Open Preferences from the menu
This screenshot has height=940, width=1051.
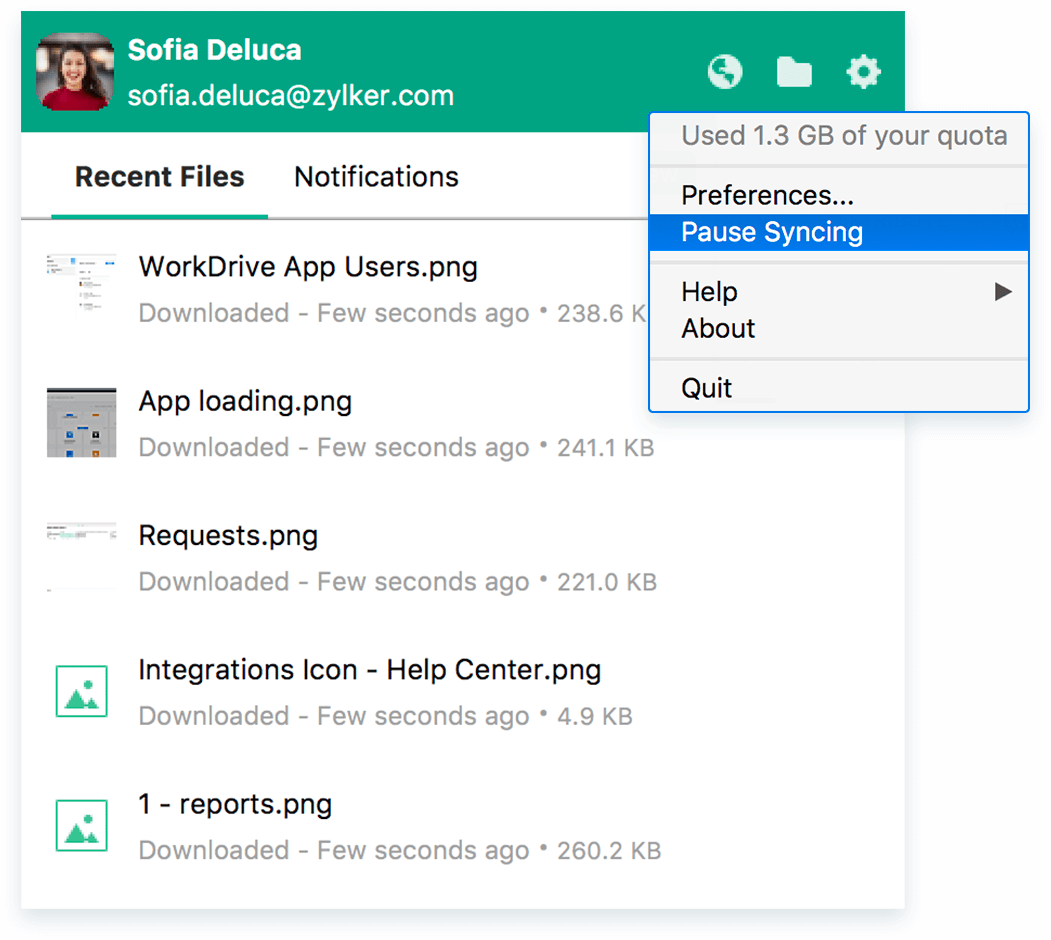coord(767,195)
